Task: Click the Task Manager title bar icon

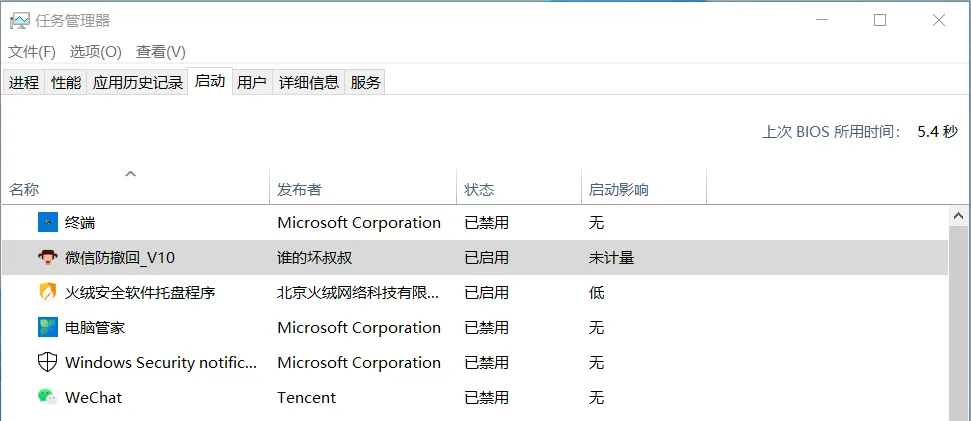Action: [19, 21]
